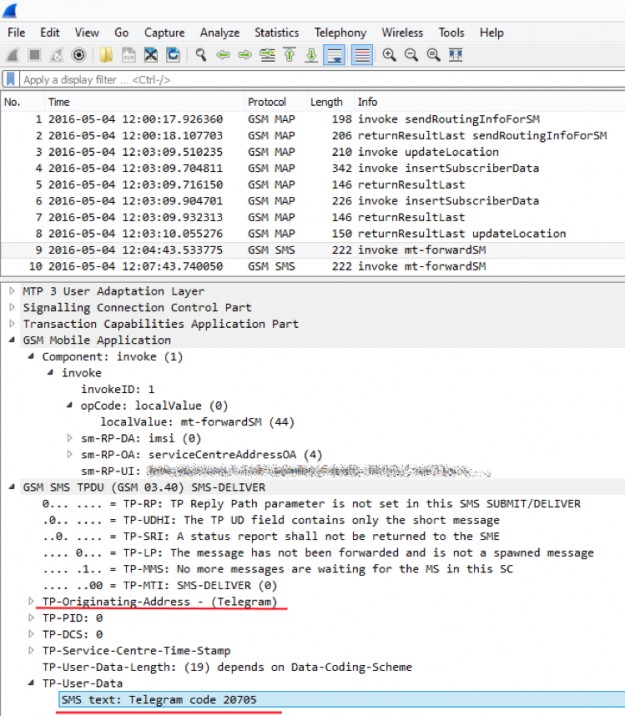The height and width of the screenshot is (716, 625).
Task: Open the Statistics menu
Action: [276, 33]
